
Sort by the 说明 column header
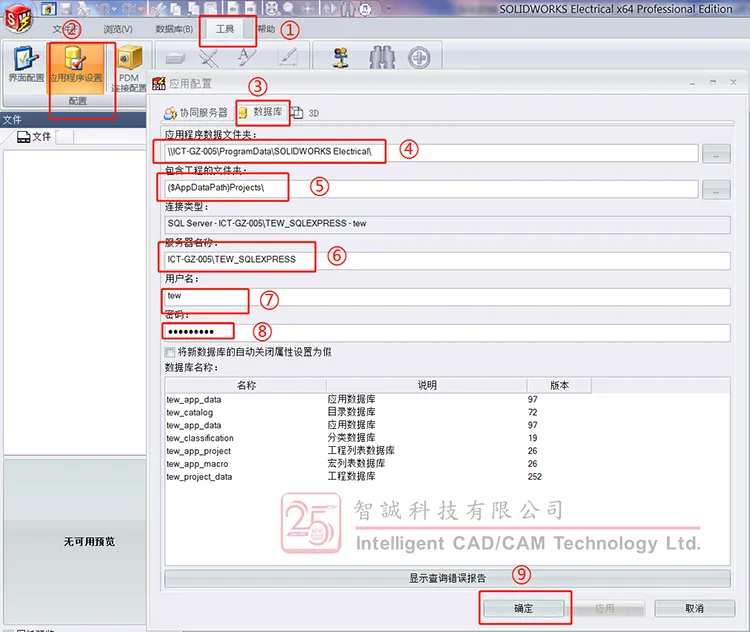pos(427,385)
